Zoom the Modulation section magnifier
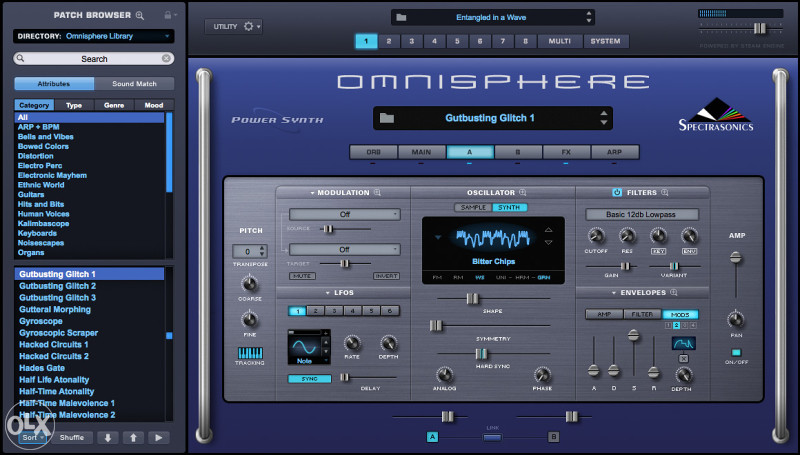800x455 pixels. (x=378, y=192)
